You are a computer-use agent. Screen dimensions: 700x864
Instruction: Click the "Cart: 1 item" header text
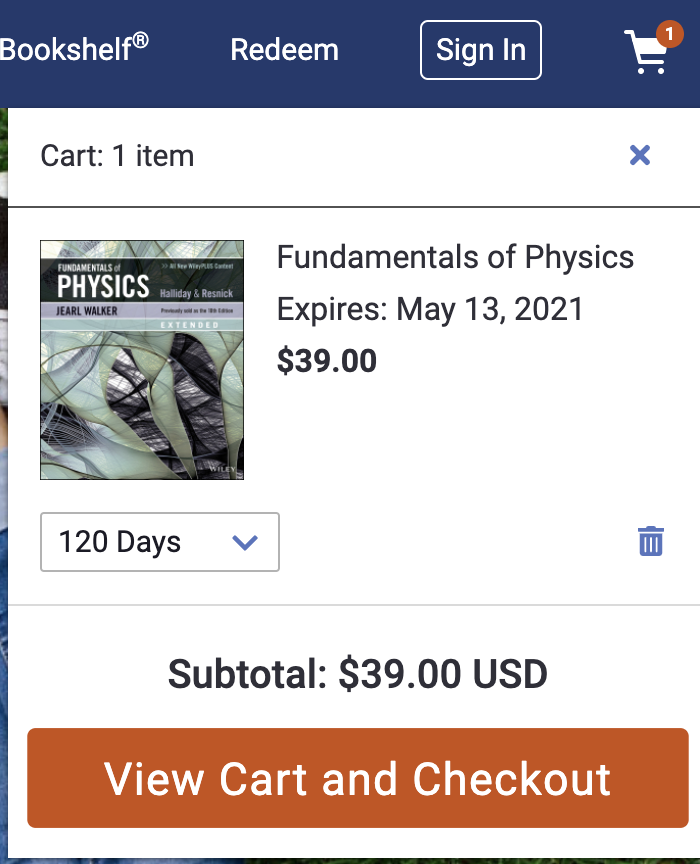pyautogui.click(x=117, y=156)
